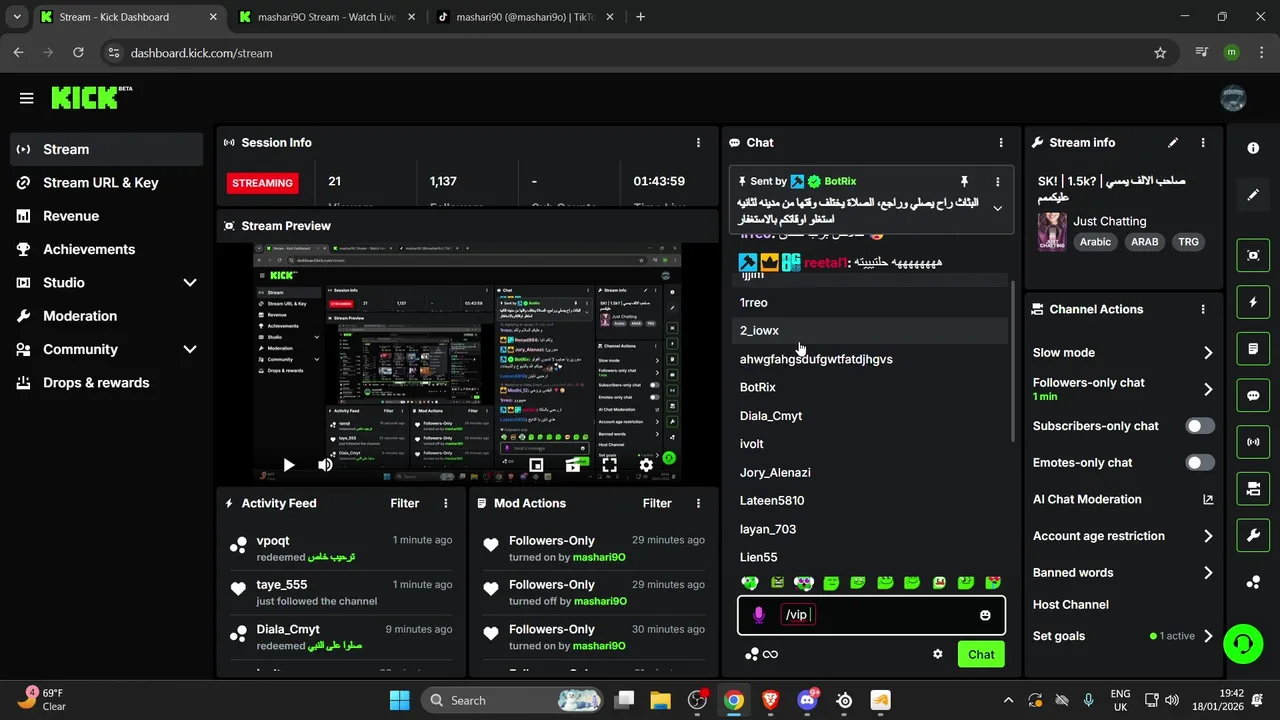This screenshot has height=720, width=1280.
Task: Open chat settings gear icon
Action: coord(938,654)
